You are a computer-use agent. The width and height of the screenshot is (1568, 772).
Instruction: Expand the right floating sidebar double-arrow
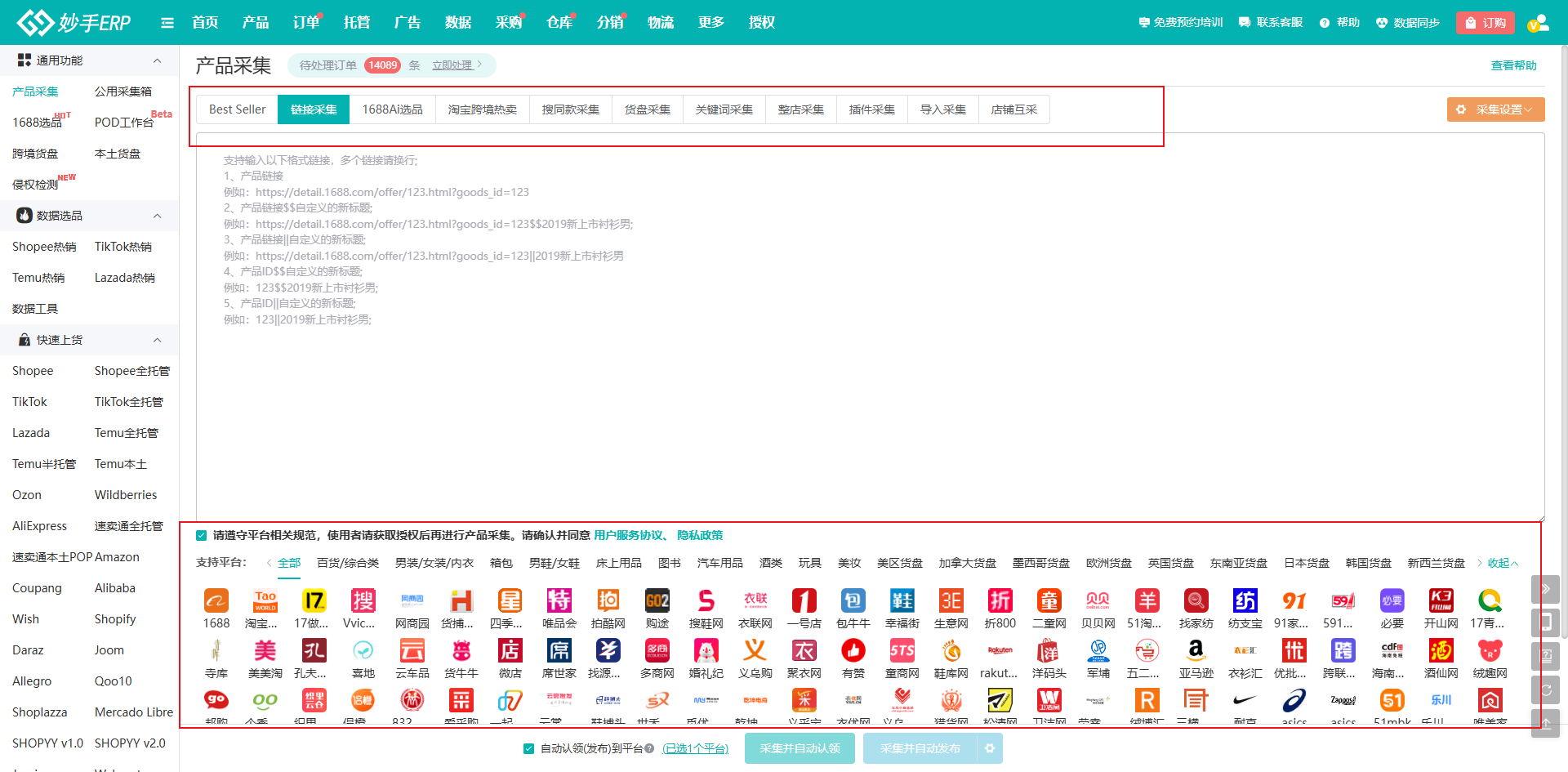[x=1545, y=589]
